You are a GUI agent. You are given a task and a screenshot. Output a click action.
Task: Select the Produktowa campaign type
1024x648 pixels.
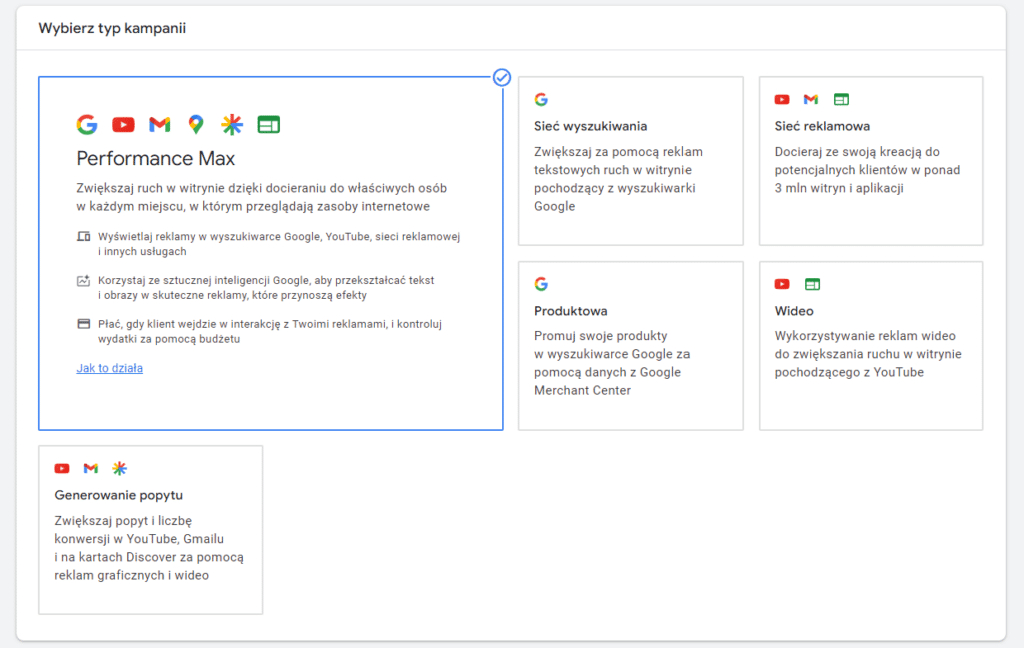[630, 346]
